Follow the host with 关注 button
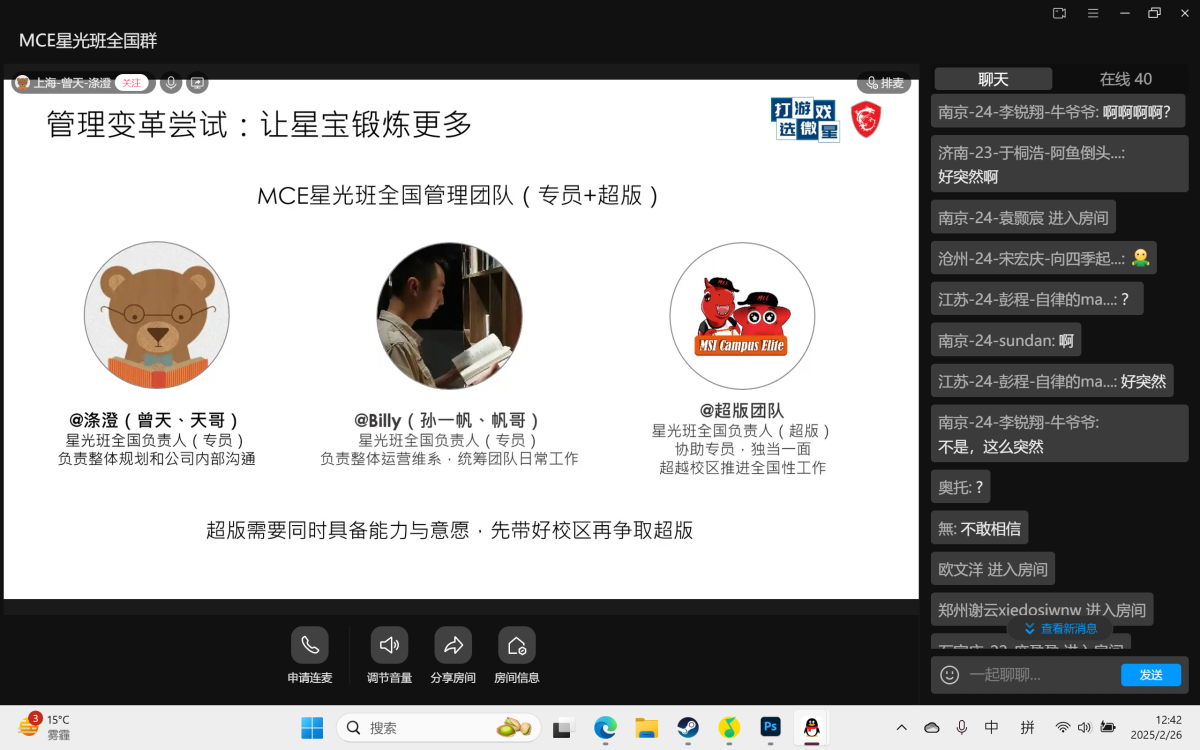 click(131, 83)
